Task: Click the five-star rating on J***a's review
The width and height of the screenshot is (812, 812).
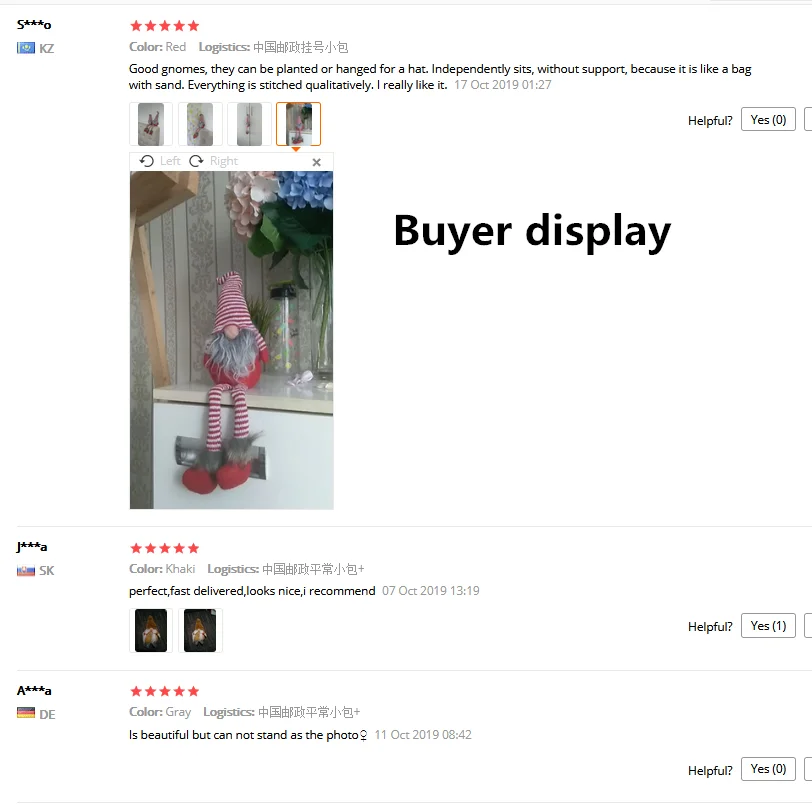Action: [x=165, y=548]
